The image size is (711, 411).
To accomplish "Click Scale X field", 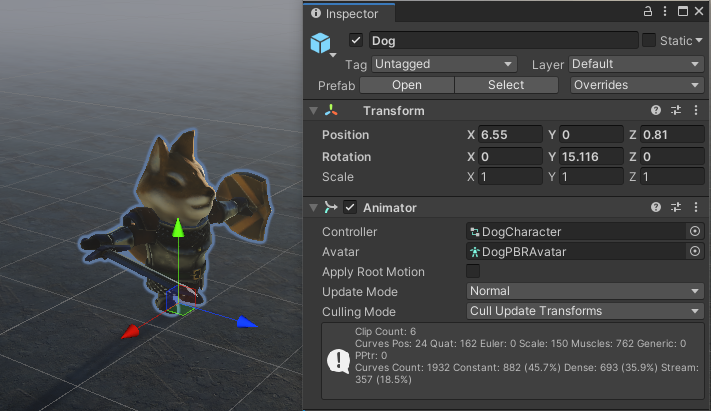I will pyautogui.click(x=510, y=176).
